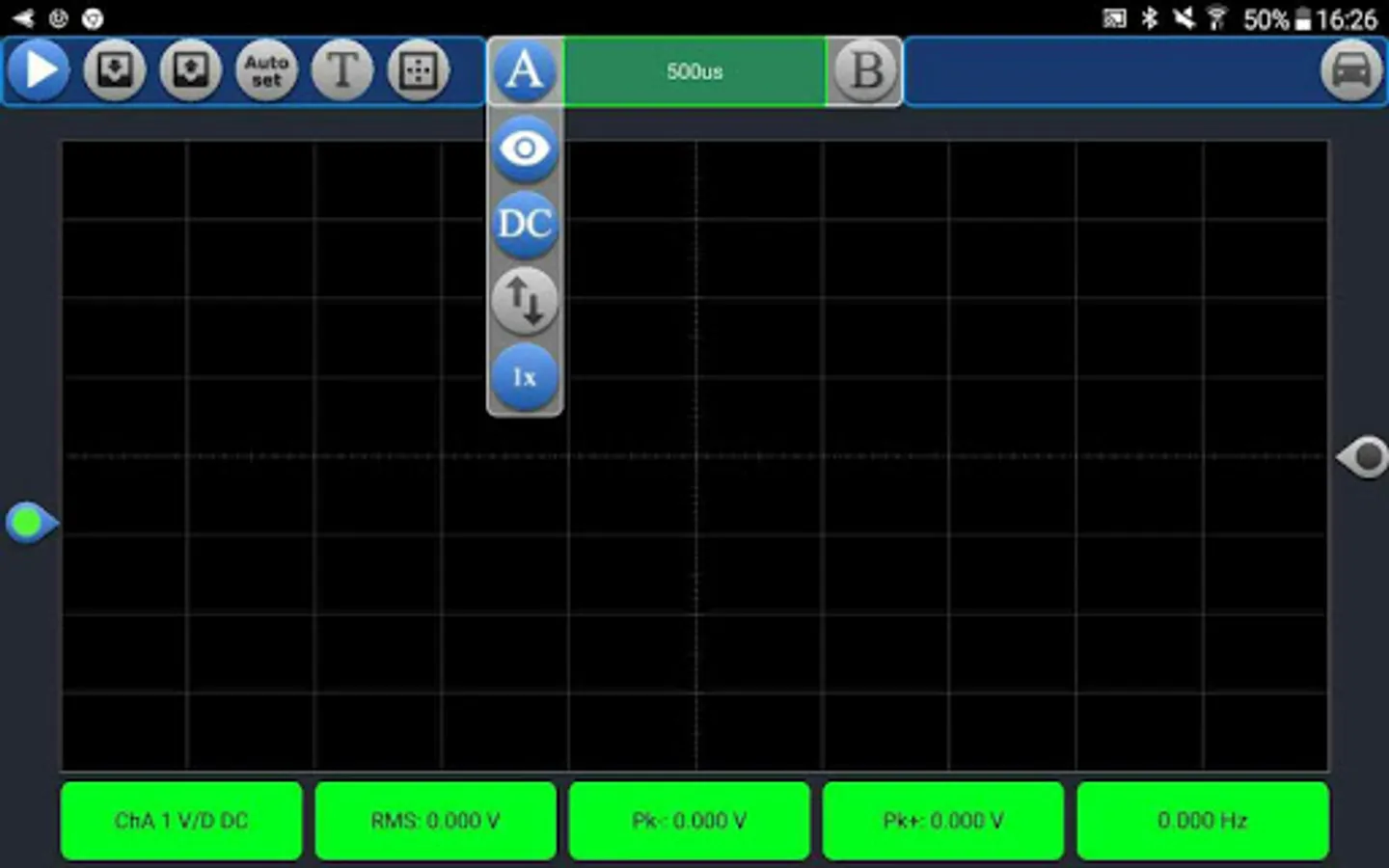Tap the Wi-Fi status icon
1389x868 pixels.
click(1217, 18)
